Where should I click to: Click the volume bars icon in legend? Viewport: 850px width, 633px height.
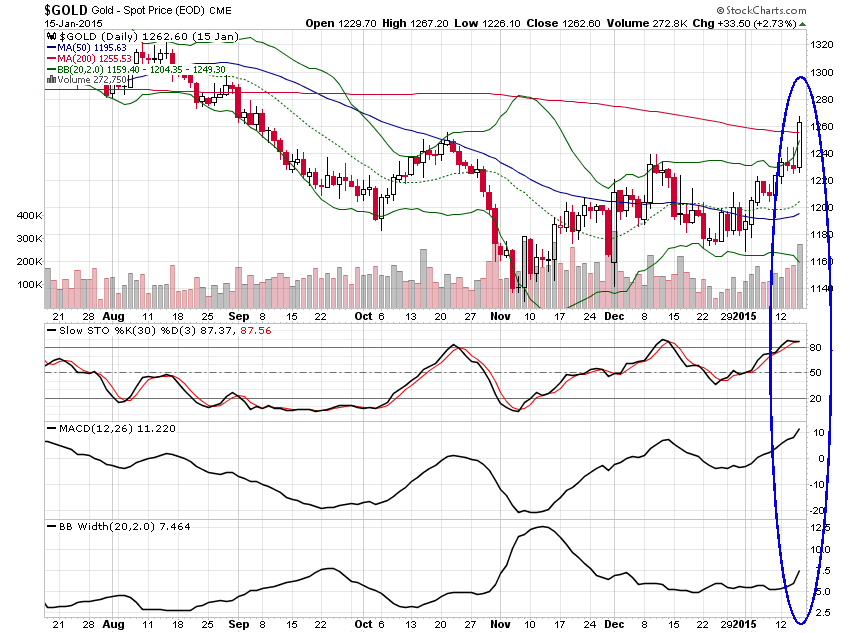(51, 80)
